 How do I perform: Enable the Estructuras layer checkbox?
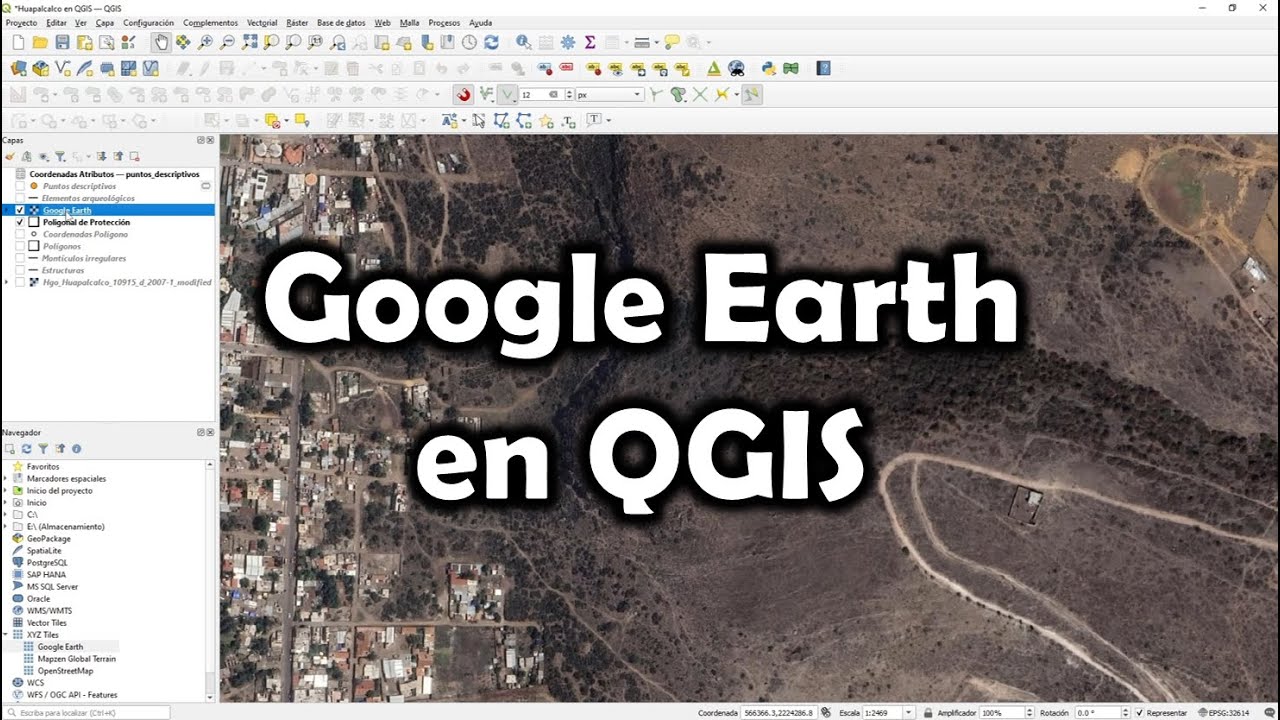point(20,270)
